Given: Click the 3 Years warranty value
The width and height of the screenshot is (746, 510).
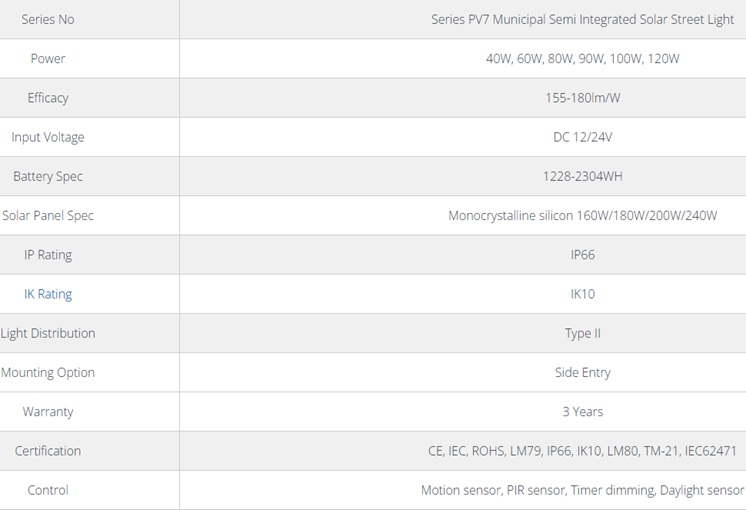Looking at the screenshot, I should tap(582, 411).
